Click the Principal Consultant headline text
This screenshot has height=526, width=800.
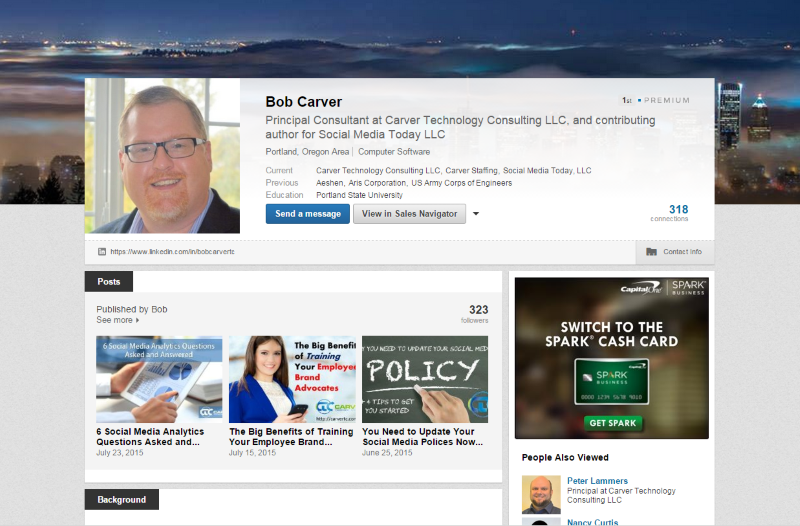coord(460,127)
